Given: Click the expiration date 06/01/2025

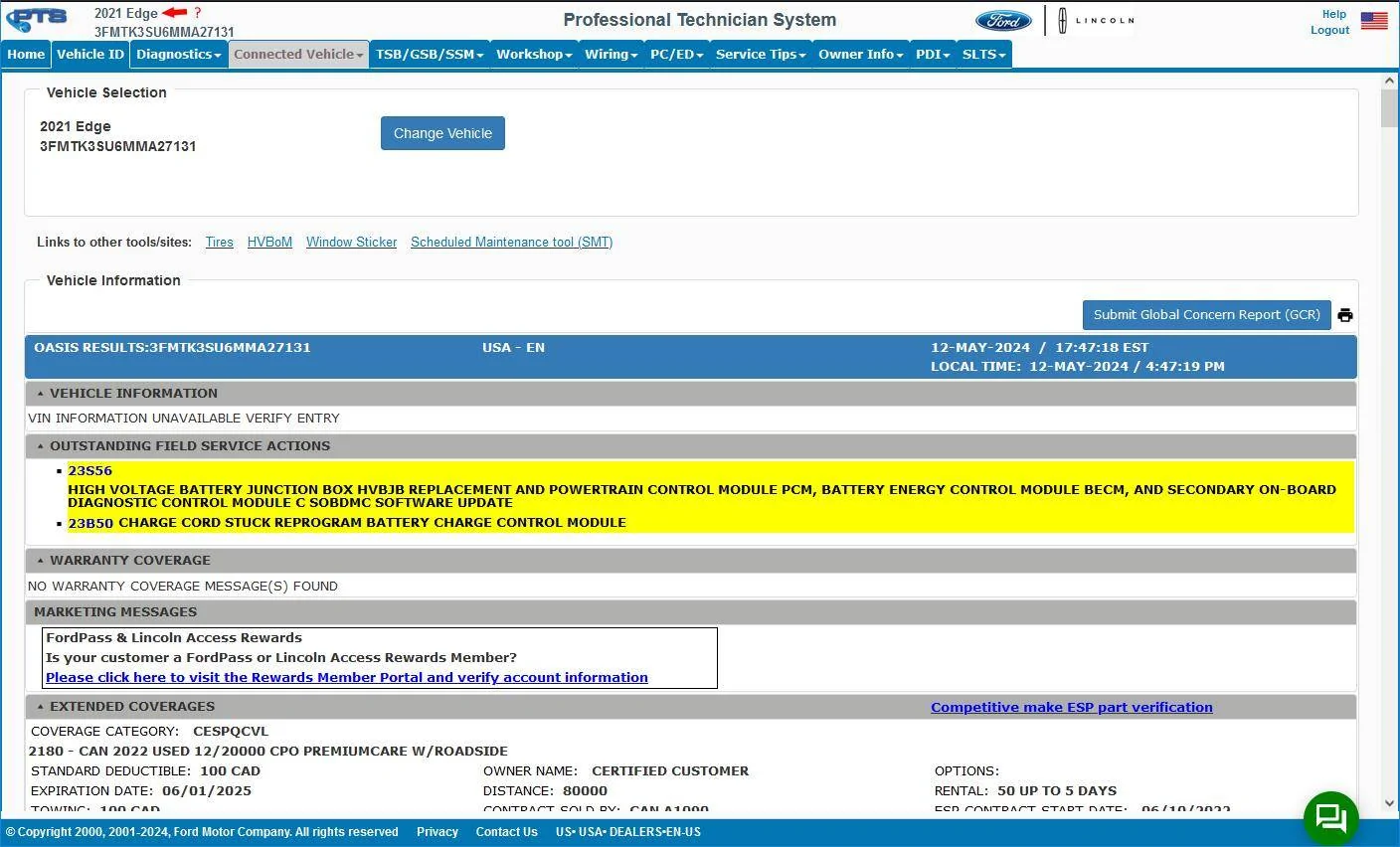Looking at the screenshot, I should pyautogui.click(x=207, y=791).
